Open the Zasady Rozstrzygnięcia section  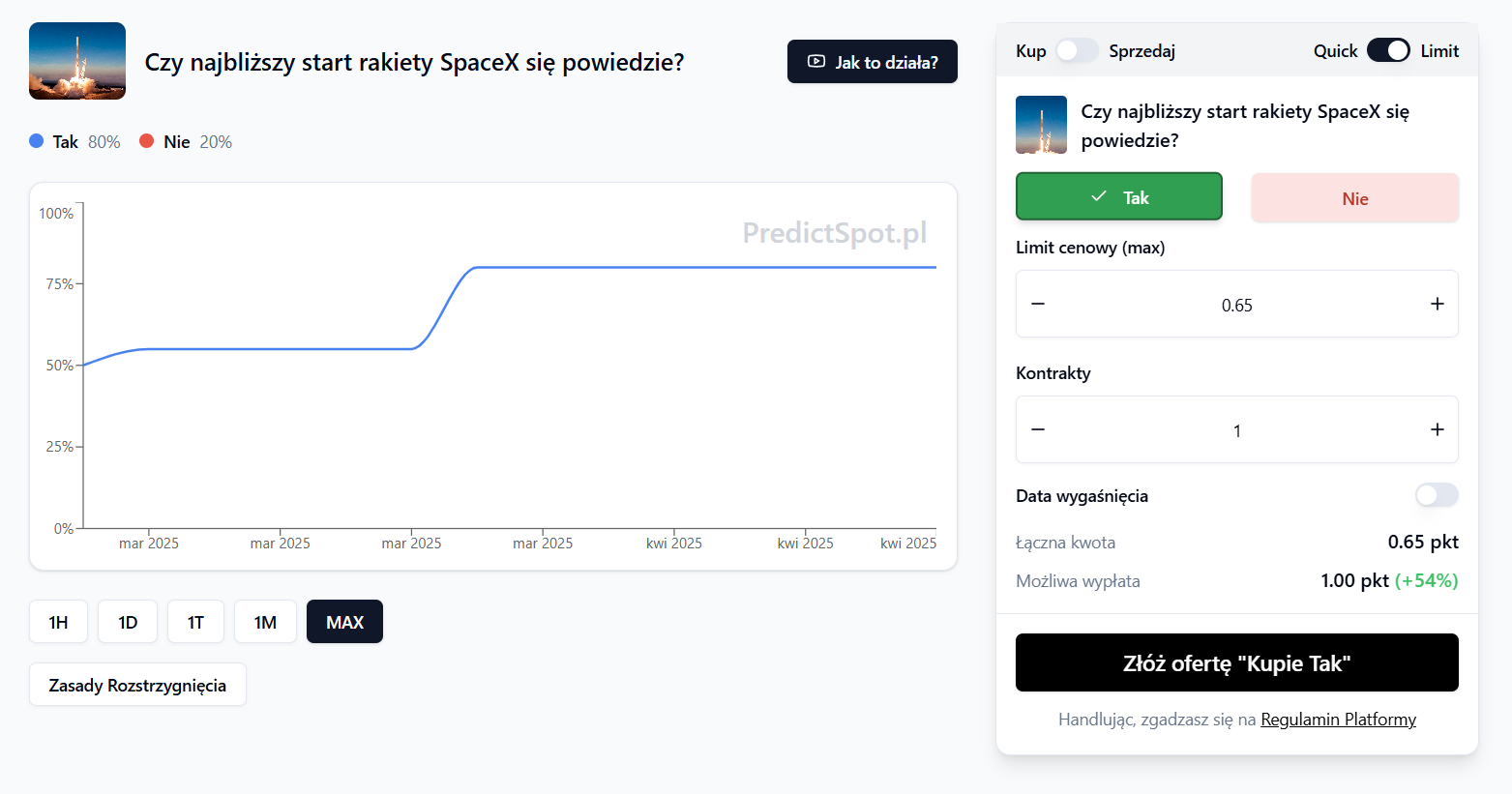137,685
